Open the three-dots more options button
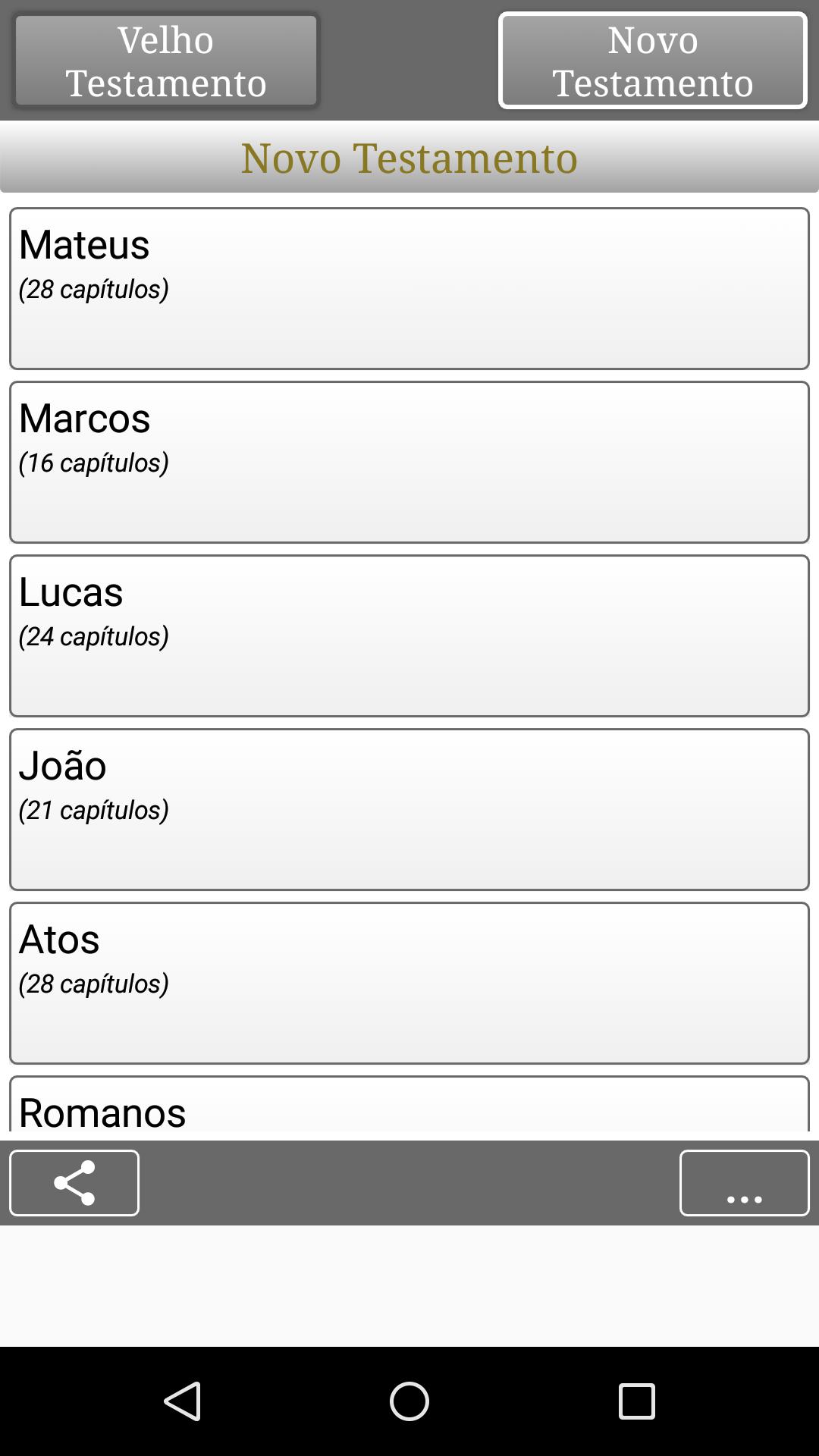This screenshot has height=1456, width=819. [744, 1183]
